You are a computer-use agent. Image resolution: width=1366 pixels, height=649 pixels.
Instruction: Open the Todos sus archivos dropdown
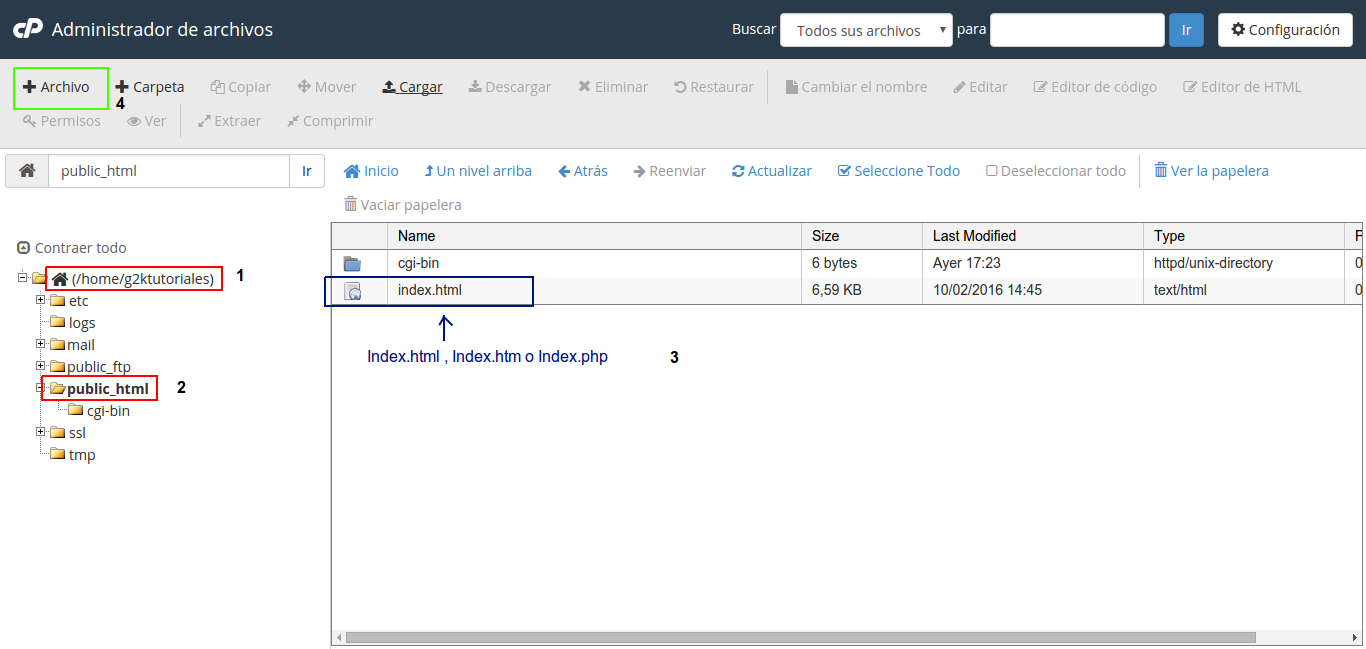(866, 31)
